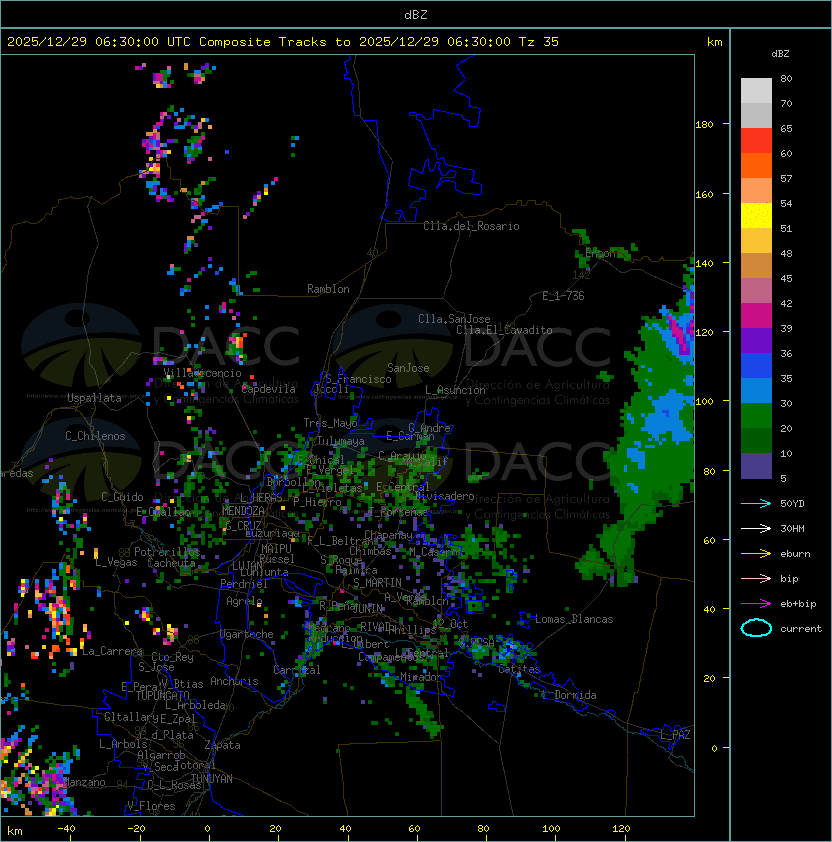The width and height of the screenshot is (832, 842).
Task: Click the 'TUNUYAN' map label
Action: (212, 779)
